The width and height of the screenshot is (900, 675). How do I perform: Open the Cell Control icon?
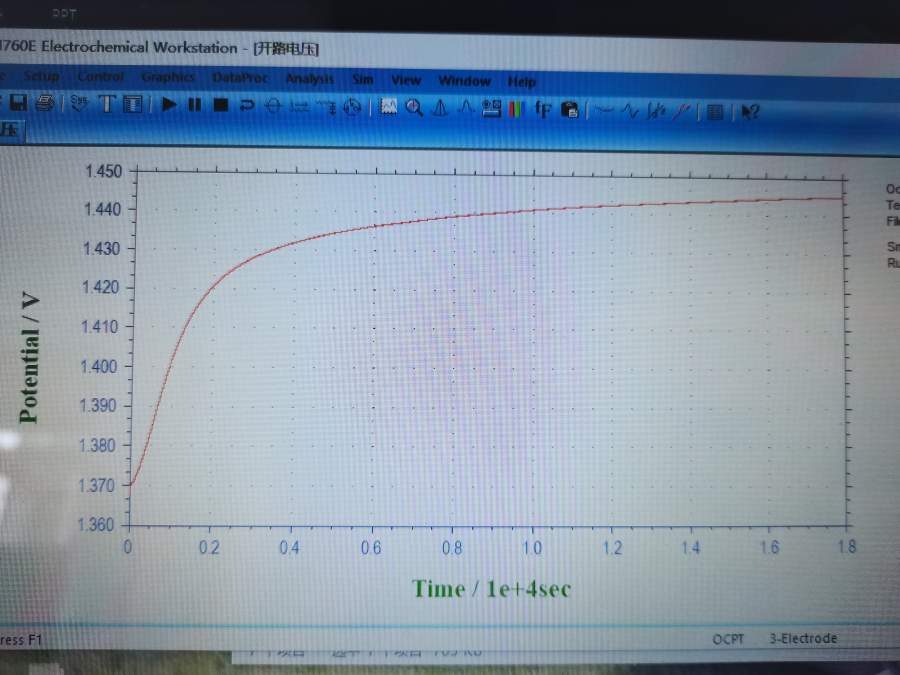click(x=352, y=107)
